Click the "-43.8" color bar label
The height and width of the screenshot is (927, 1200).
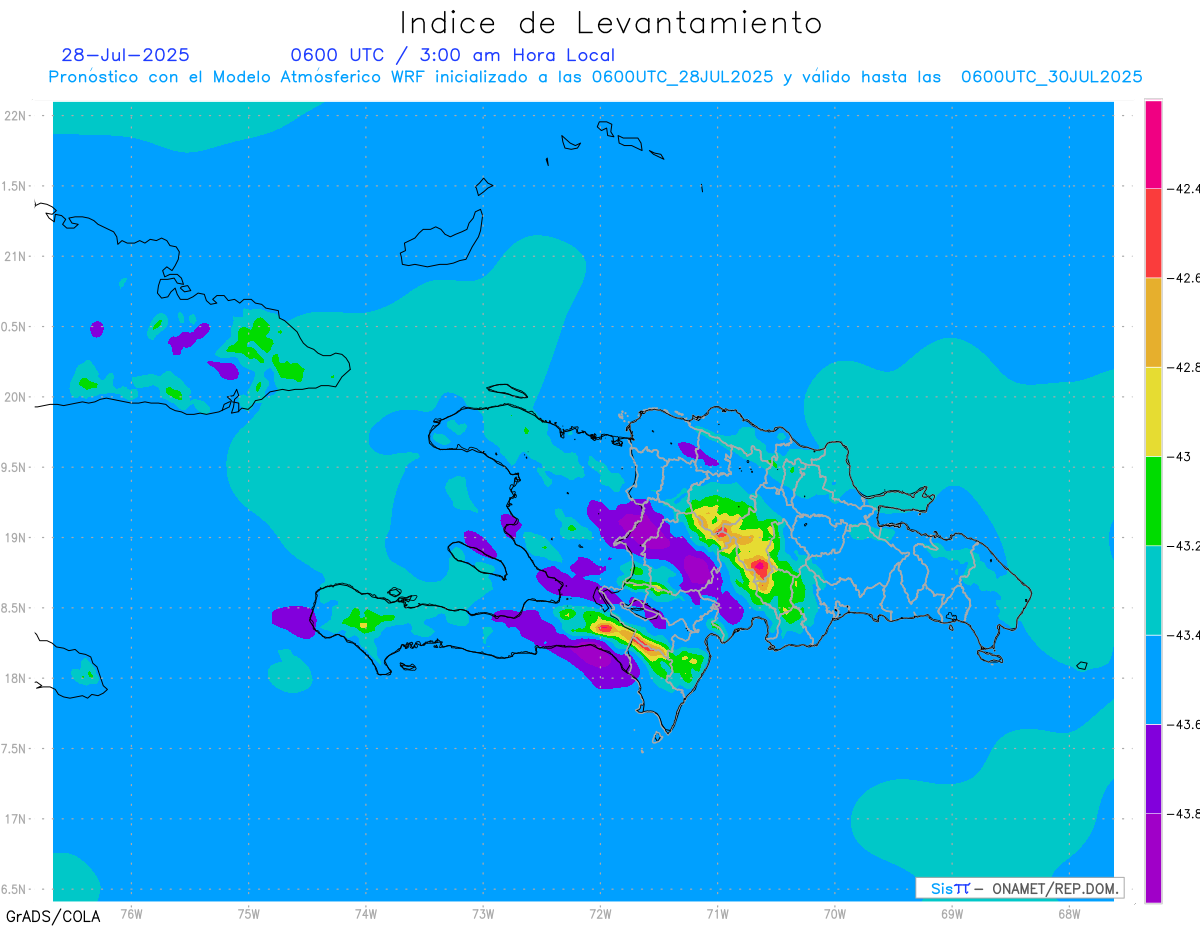[1184, 813]
